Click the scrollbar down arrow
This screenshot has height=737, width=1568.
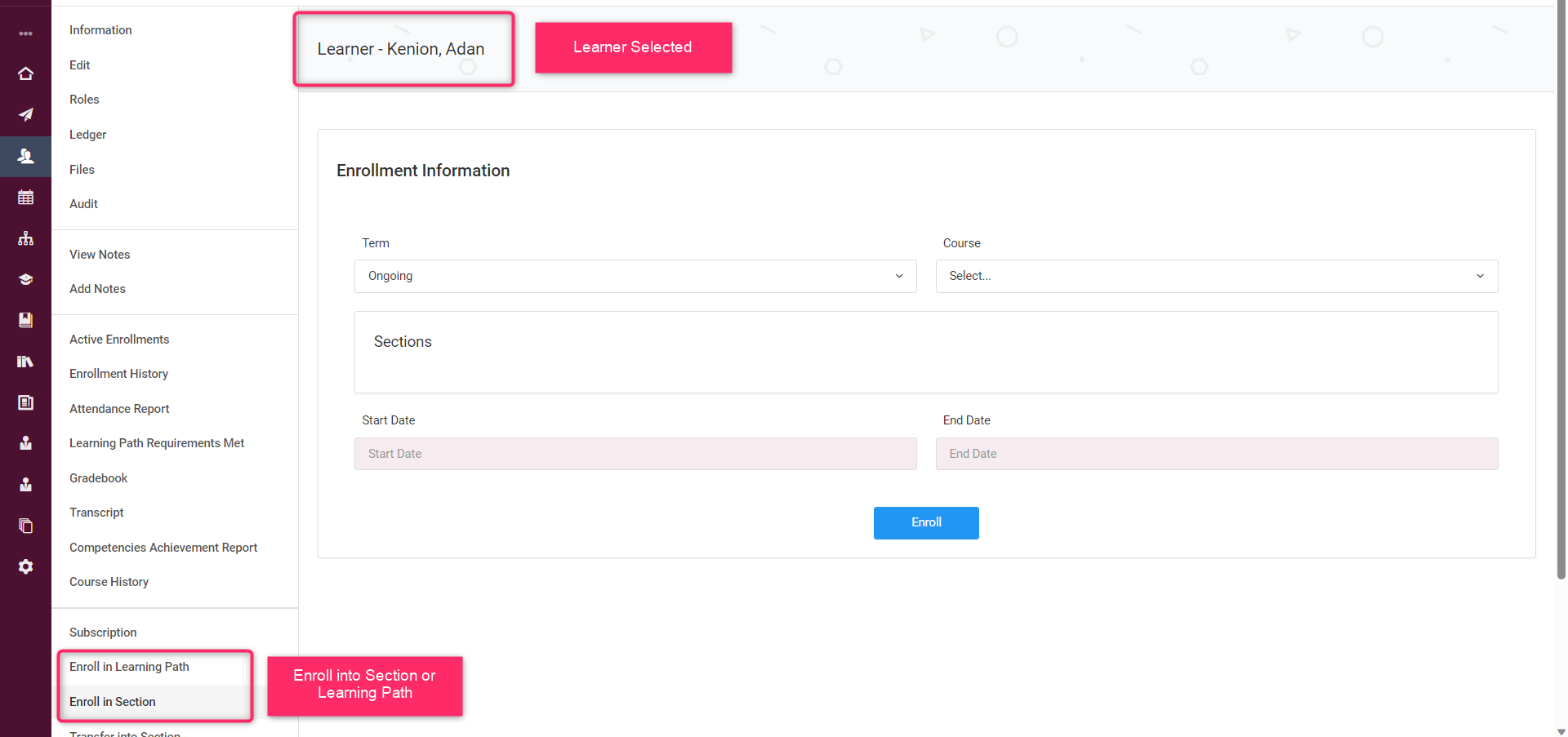(1561, 732)
